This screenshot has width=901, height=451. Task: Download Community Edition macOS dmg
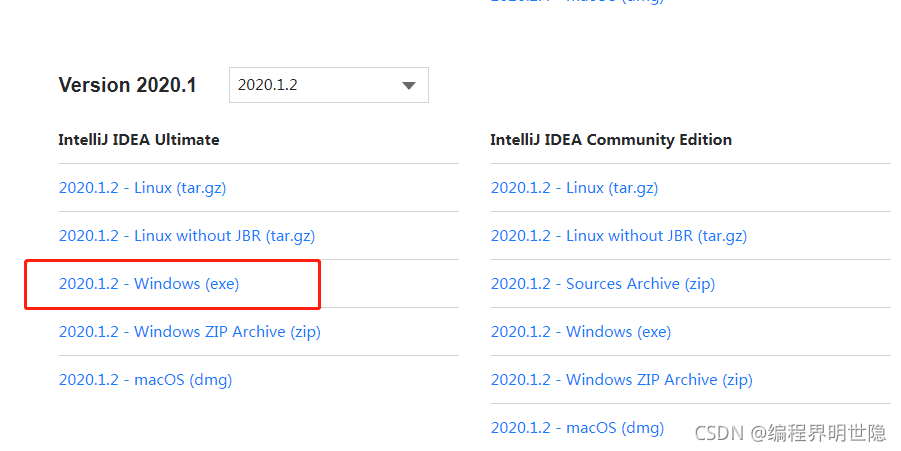click(x=577, y=428)
